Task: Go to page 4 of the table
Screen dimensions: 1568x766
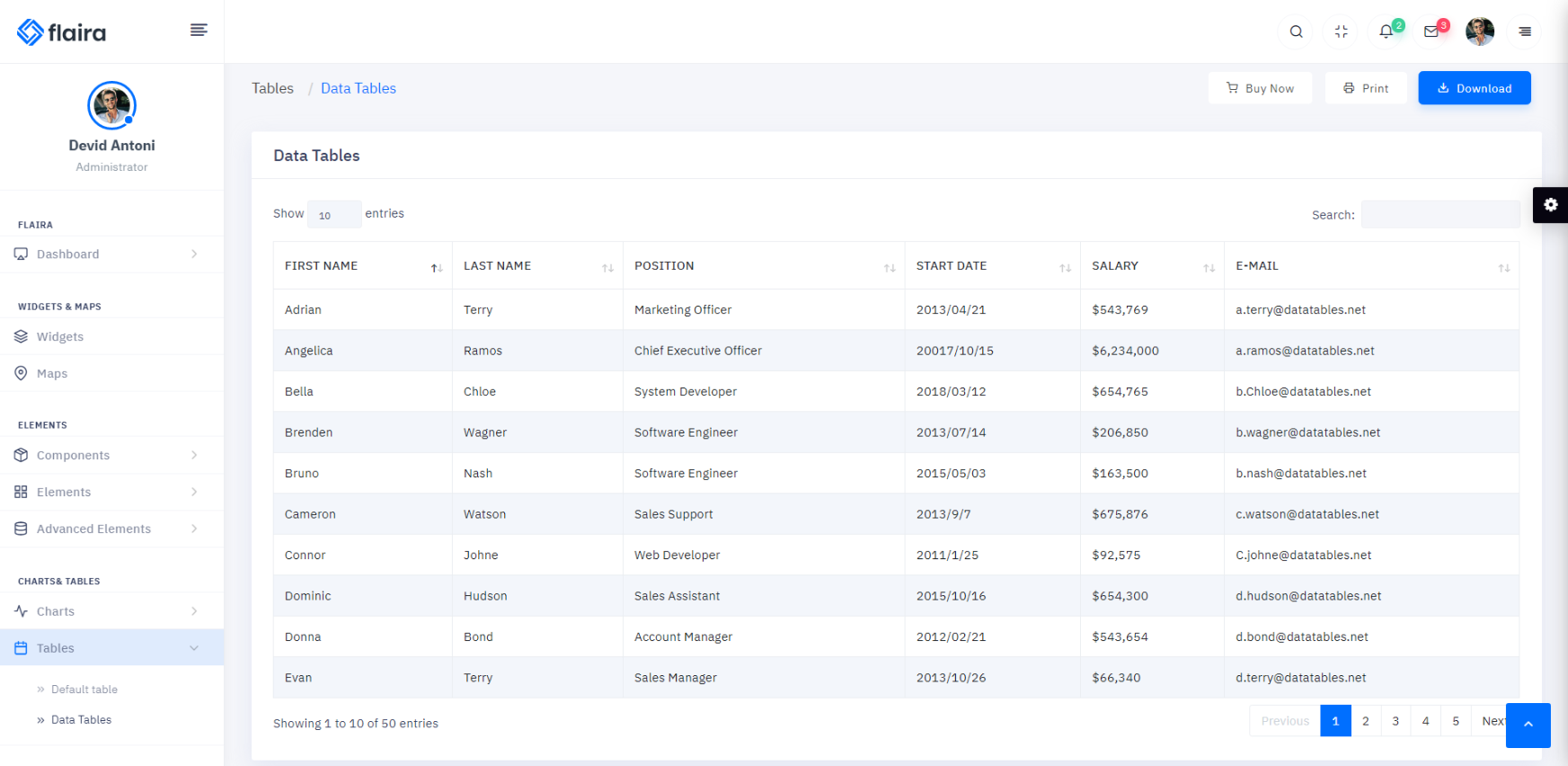Action: click(x=1425, y=721)
